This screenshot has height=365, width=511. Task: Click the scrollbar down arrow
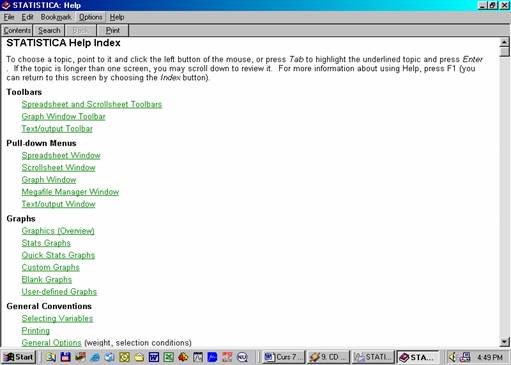click(x=504, y=341)
